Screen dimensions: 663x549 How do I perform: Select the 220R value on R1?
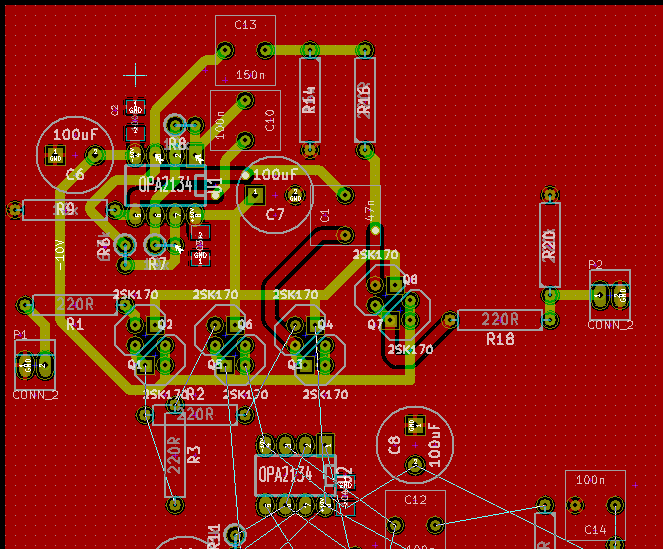click(x=75, y=304)
